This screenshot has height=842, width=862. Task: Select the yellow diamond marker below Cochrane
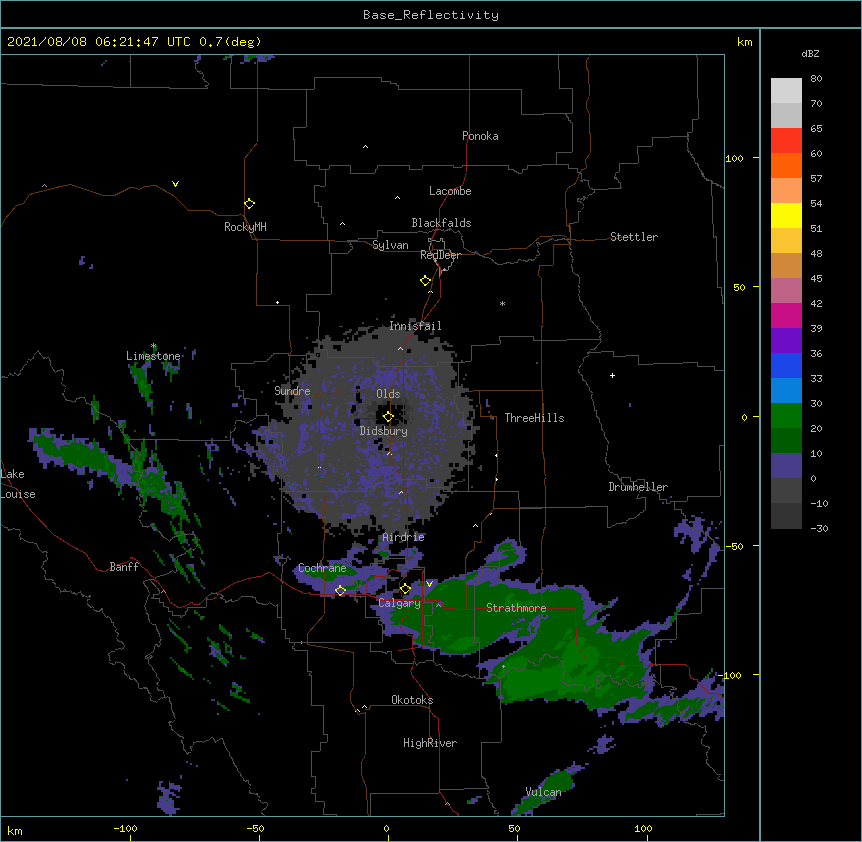(x=340, y=590)
